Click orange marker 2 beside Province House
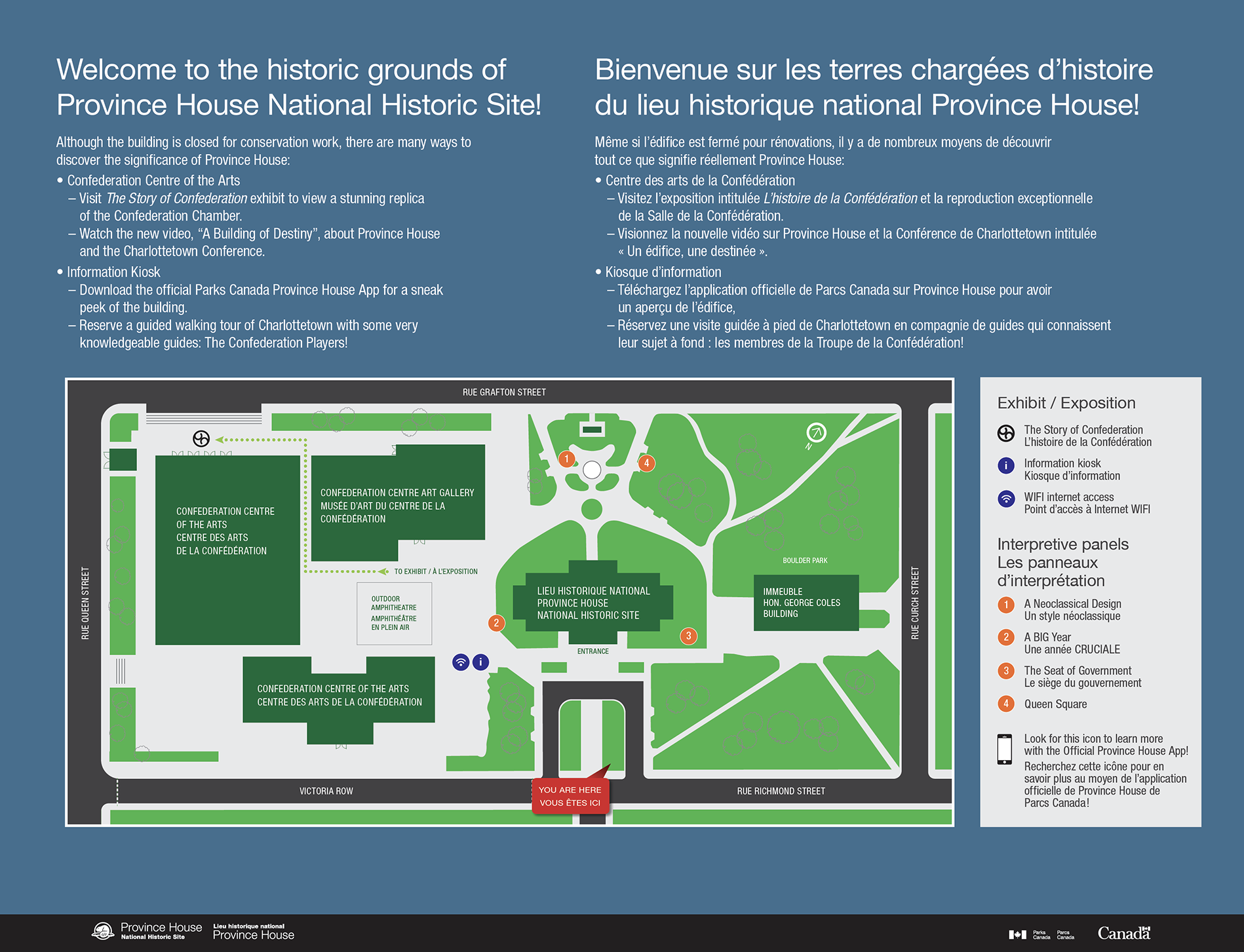Screen dimensions: 1244x952 pos(496,623)
